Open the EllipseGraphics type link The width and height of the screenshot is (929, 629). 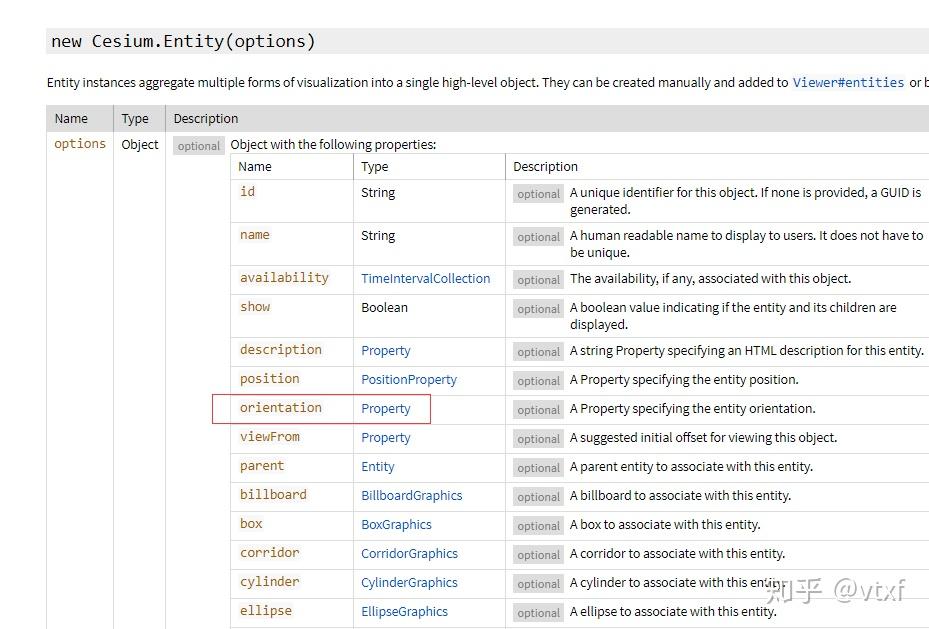[x=404, y=612]
